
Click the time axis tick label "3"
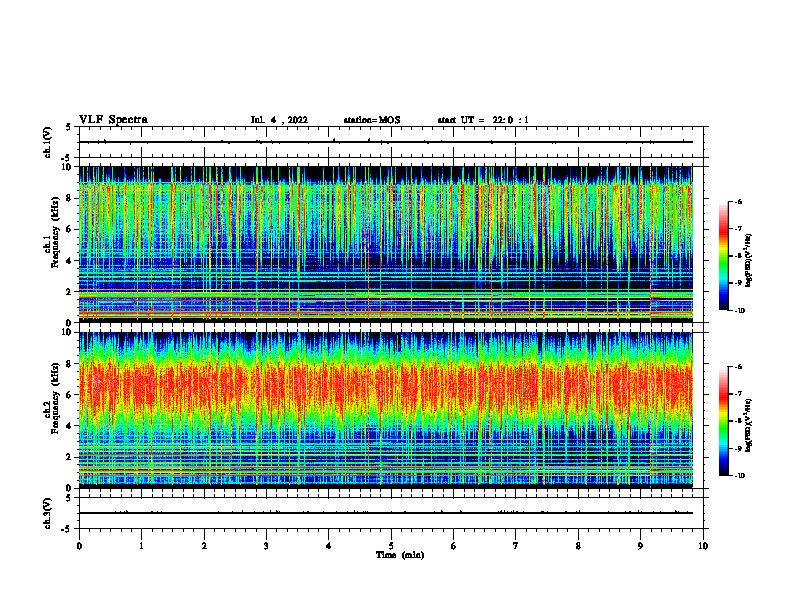[266, 546]
